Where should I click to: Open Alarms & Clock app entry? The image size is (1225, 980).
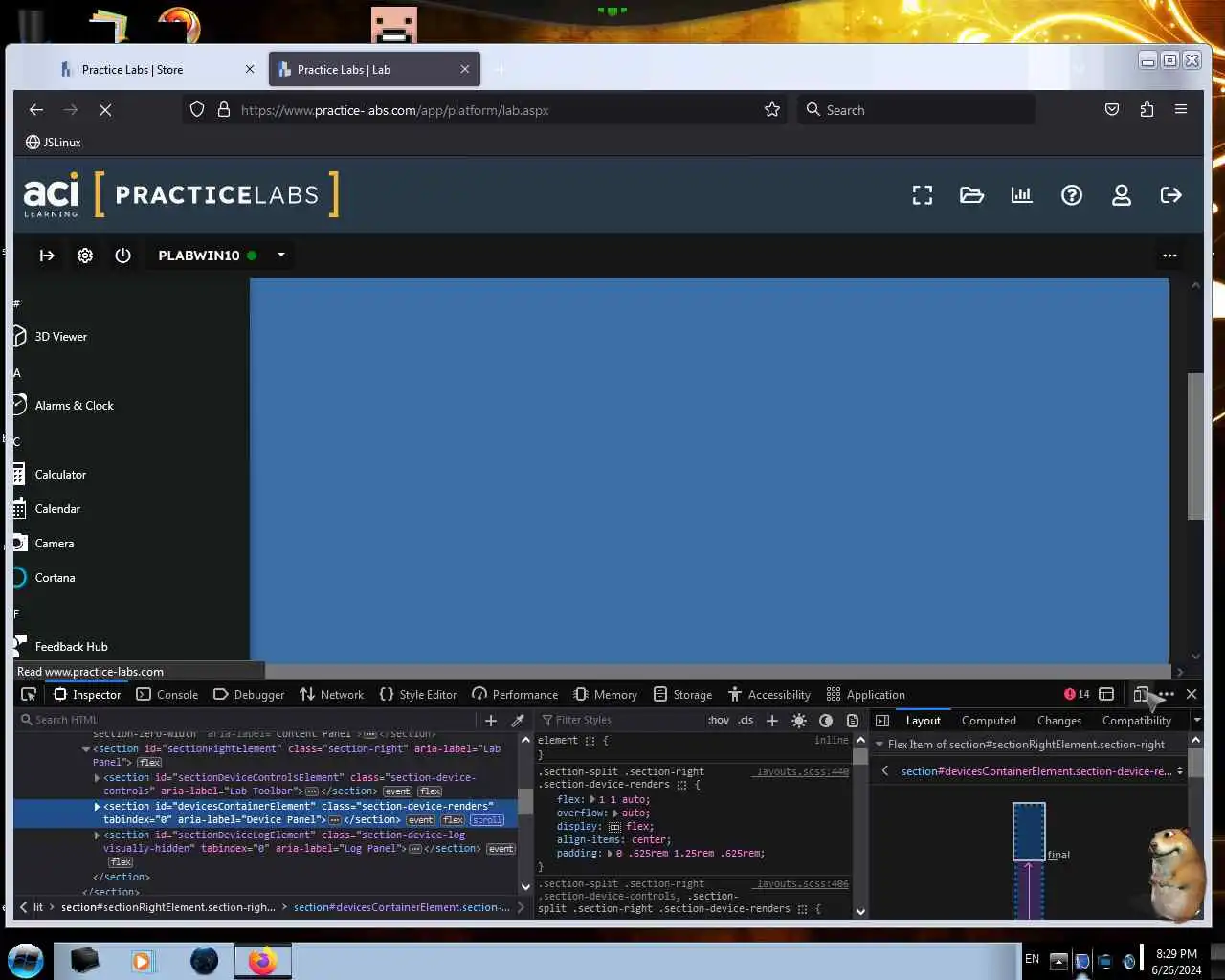[64, 406]
